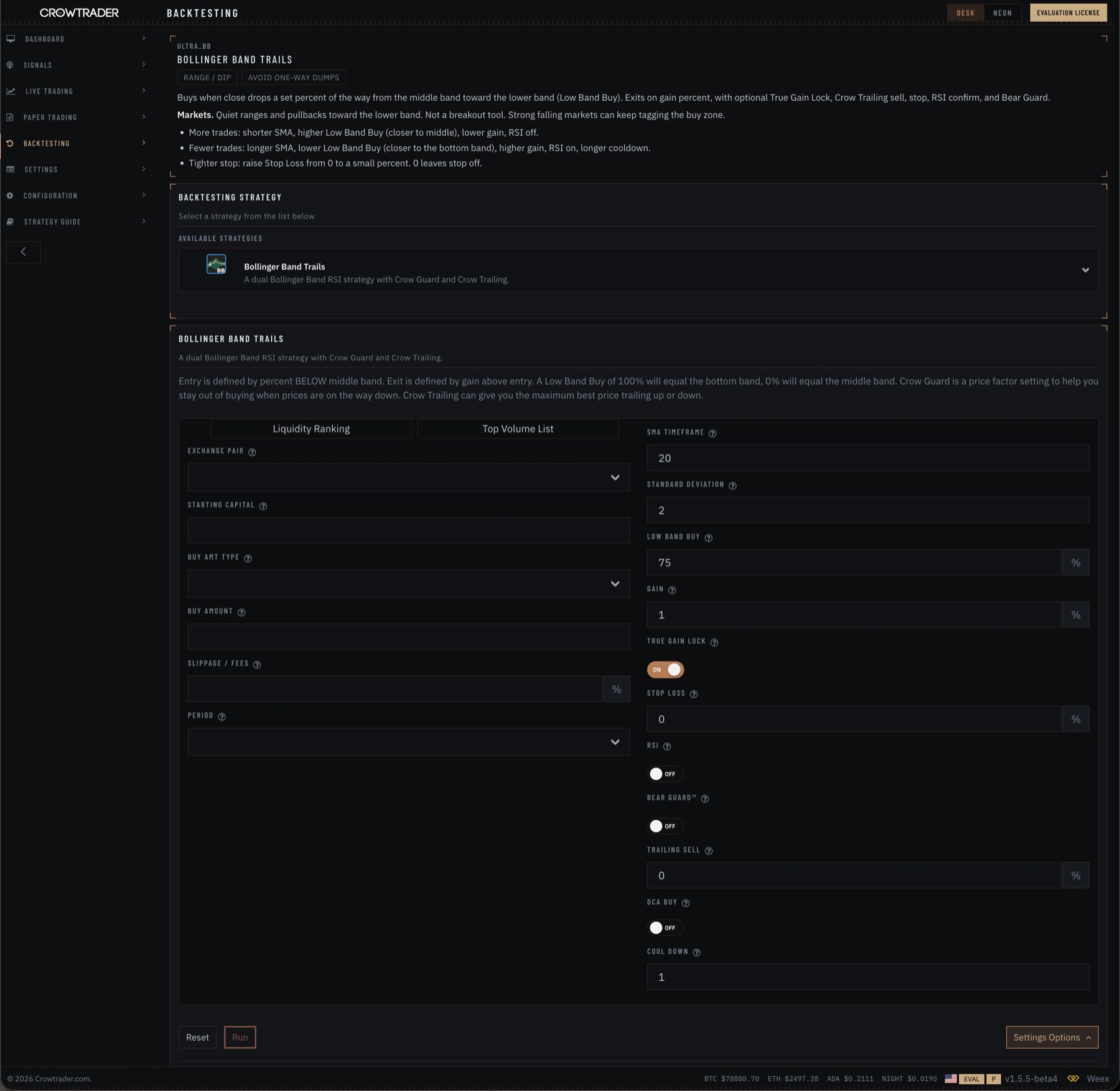Screen dimensions: 1120x1091
Task: Click the Signals icon in sidebar
Action: [x=10, y=65]
